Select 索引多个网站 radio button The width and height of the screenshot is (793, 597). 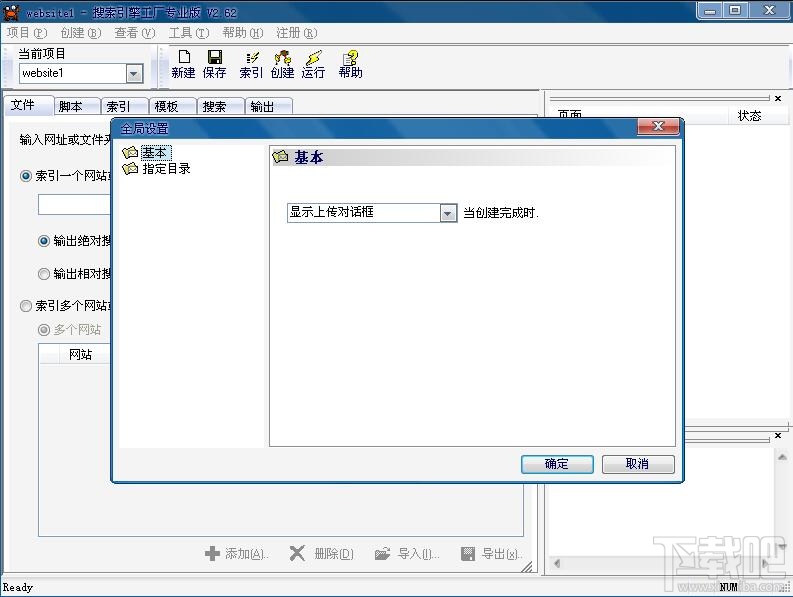(x=26, y=306)
